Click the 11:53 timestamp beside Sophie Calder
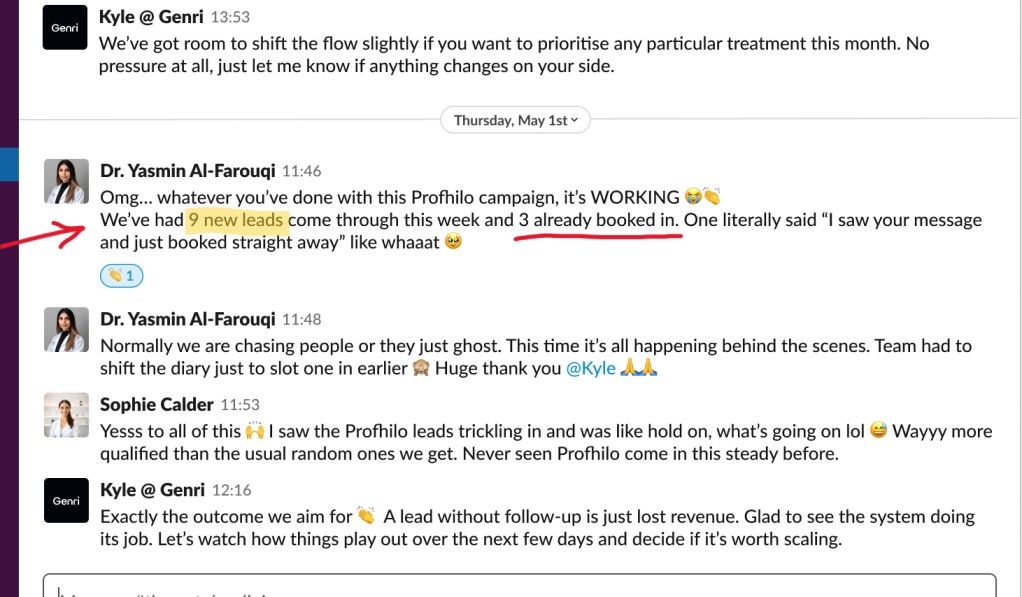The image size is (1022, 597). tap(240, 405)
